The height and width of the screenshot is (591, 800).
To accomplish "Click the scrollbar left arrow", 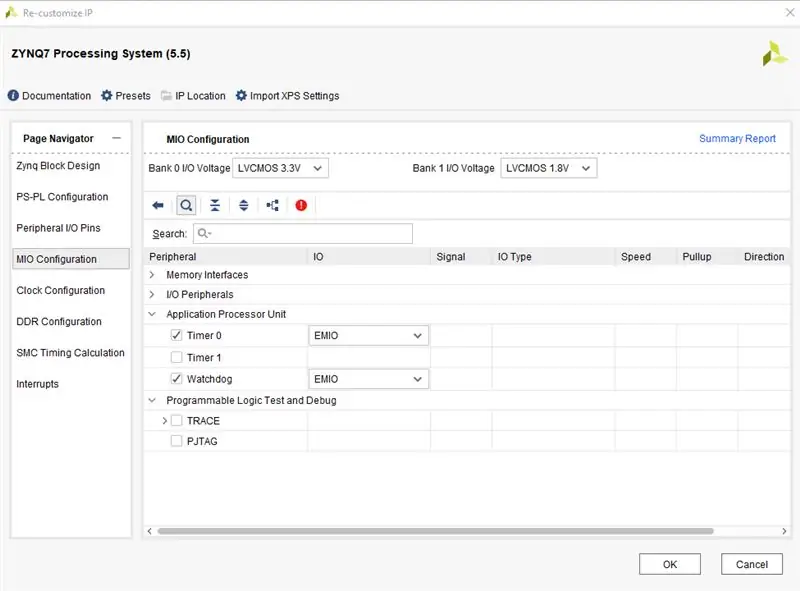I will 149,531.
